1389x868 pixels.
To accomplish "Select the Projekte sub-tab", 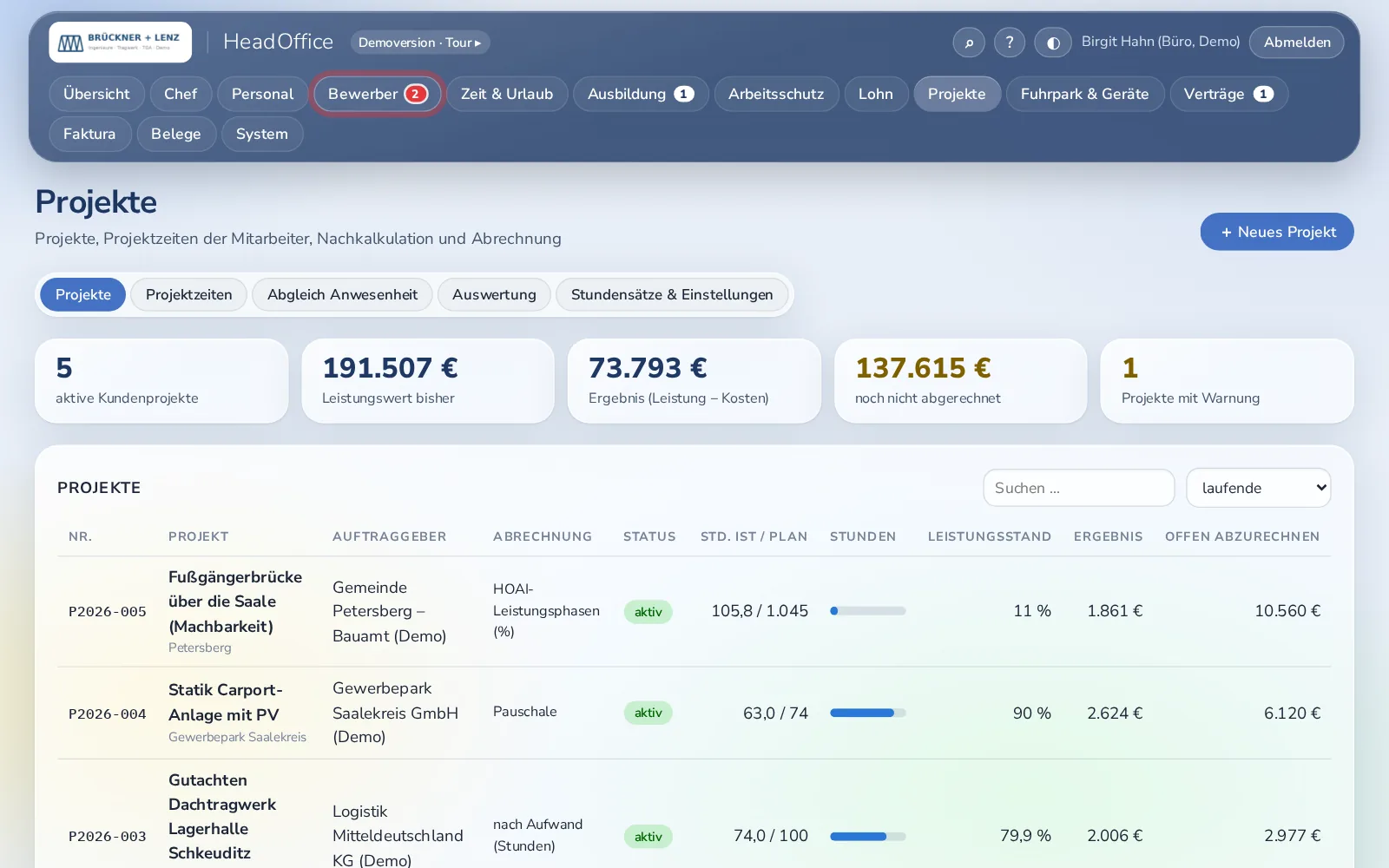I will [x=83, y=294].
